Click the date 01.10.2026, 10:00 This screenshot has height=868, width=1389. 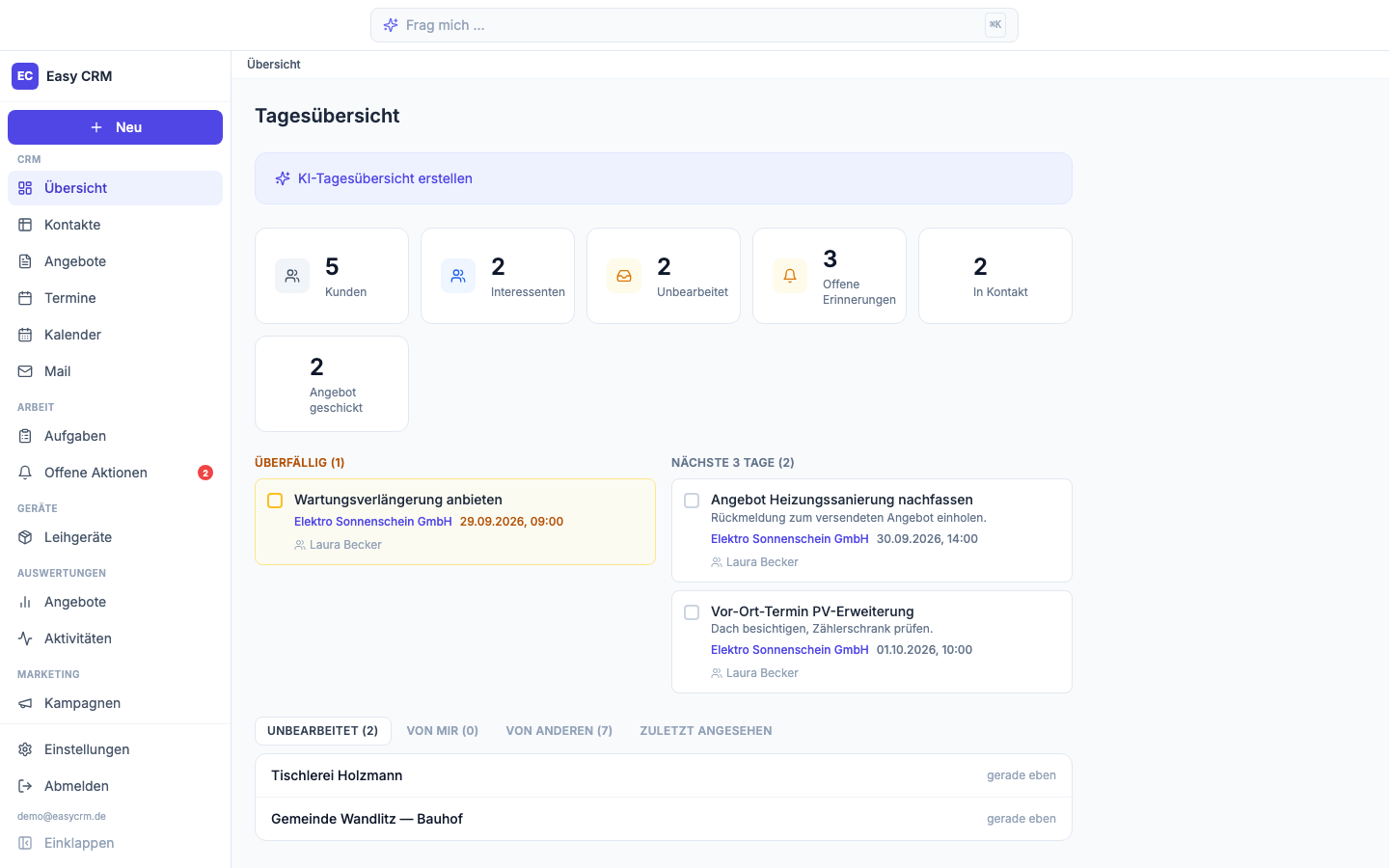coord(924,650)
